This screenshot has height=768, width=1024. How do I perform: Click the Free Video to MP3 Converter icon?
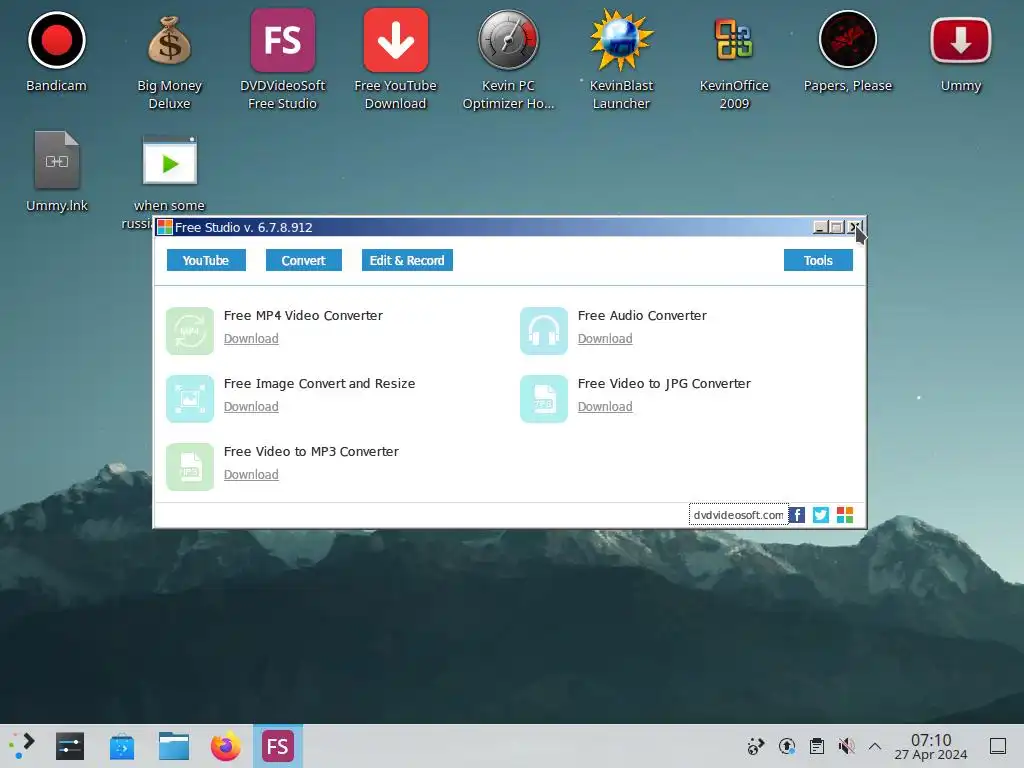pos(190,467)
